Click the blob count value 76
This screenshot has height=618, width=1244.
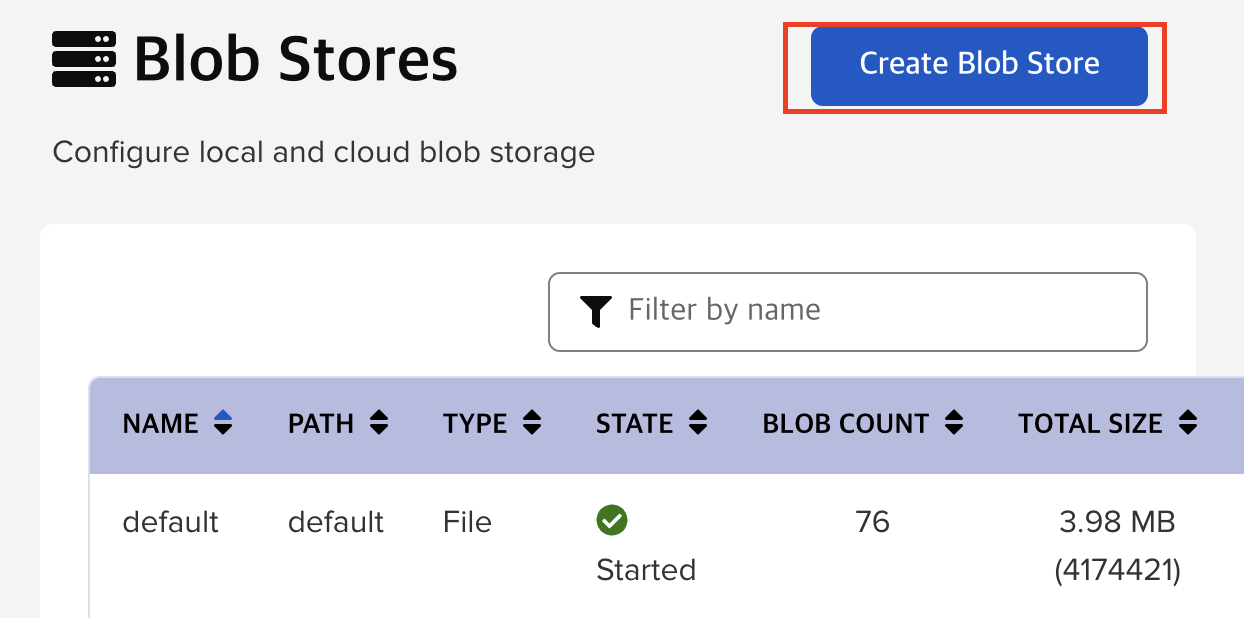873,522
